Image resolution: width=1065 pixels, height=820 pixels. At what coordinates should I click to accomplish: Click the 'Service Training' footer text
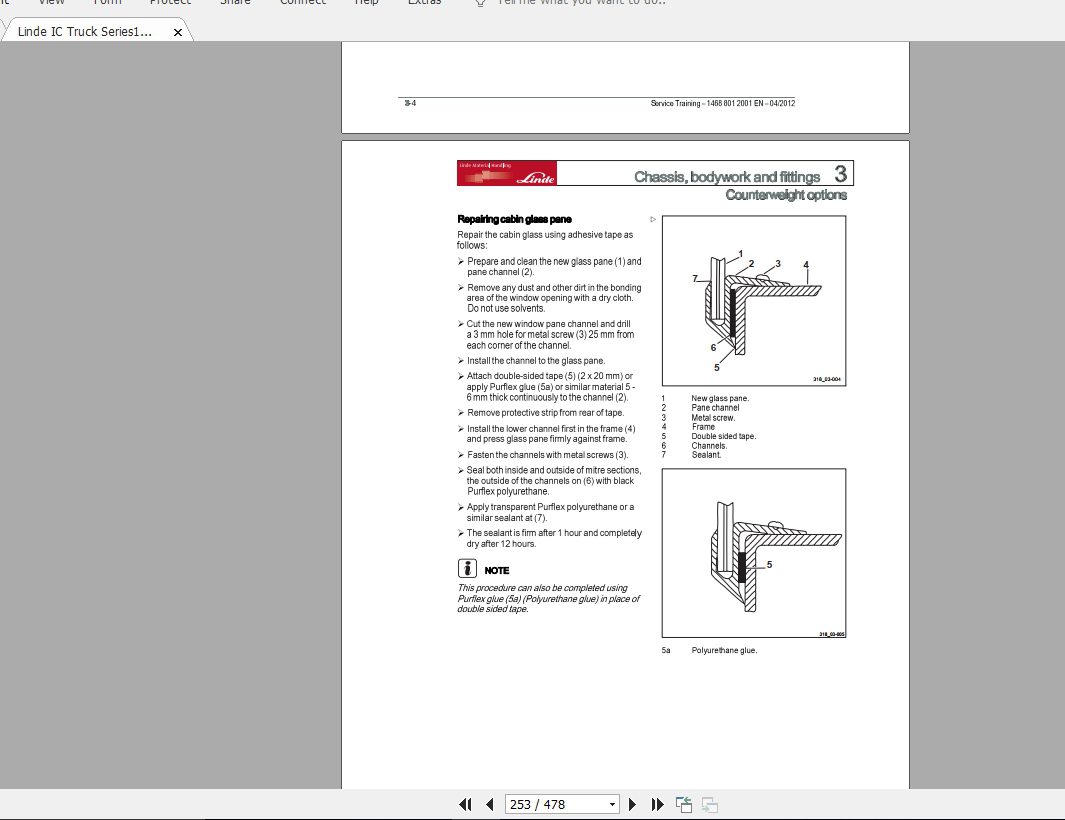tap(723, 103)
